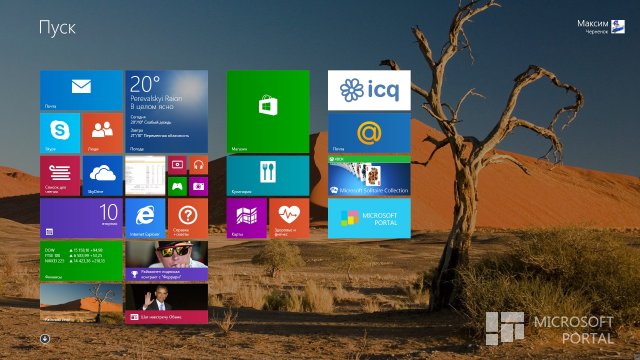The height and width of the screenshot is (360, 640).
Task: Open the green Store tile
Action: 268,111
